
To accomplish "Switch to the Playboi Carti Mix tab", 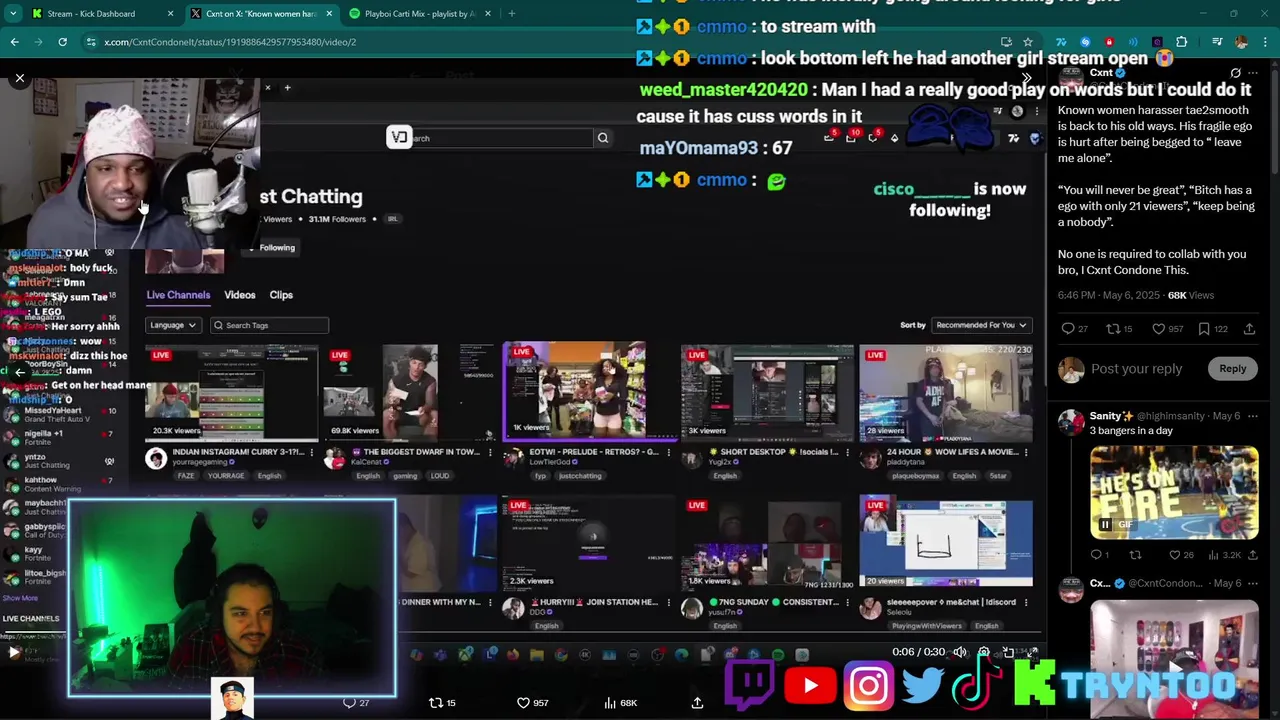I will 418,14.
